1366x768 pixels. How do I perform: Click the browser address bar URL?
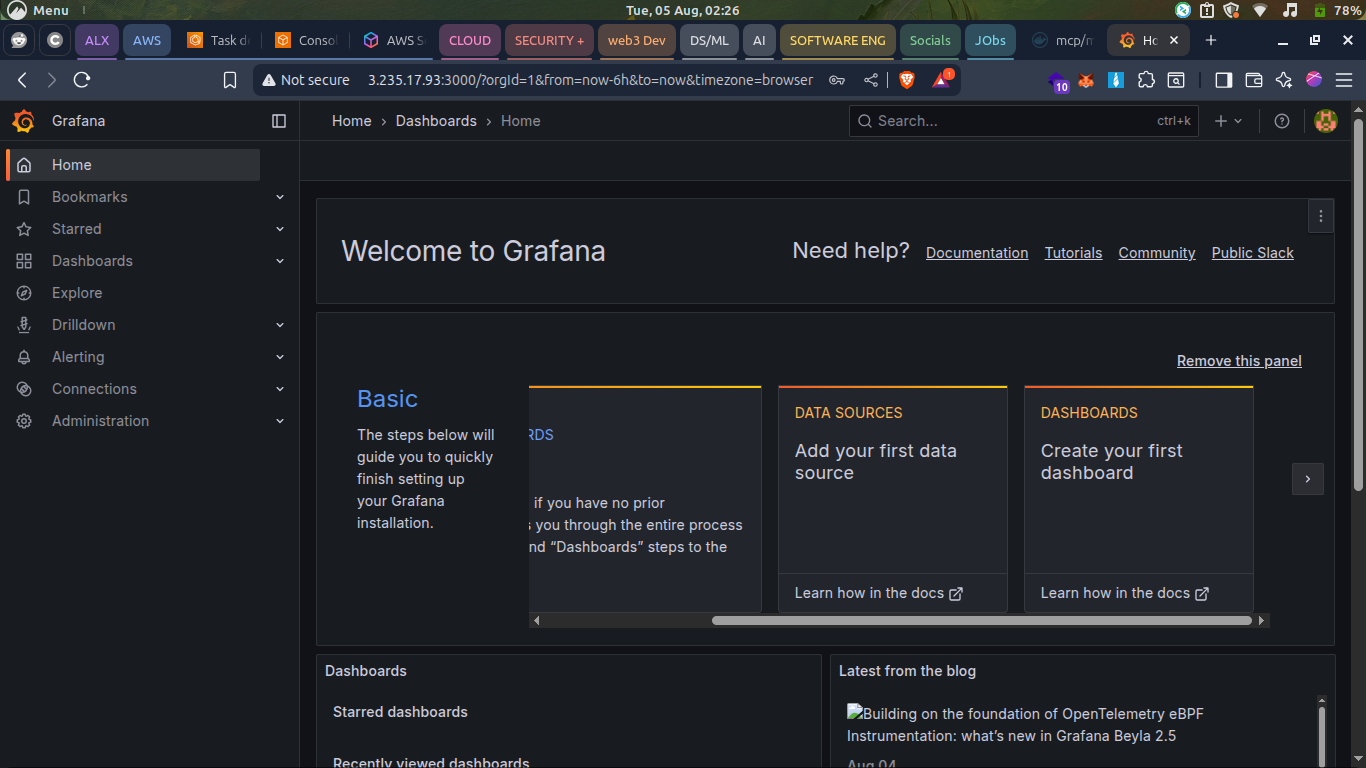591,80
